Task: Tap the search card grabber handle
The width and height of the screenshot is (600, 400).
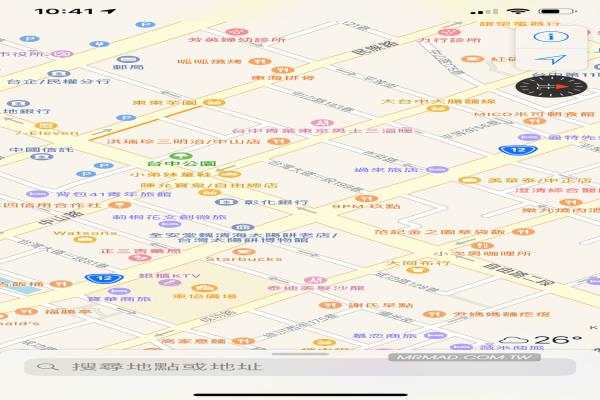Action: click(300, 353)
